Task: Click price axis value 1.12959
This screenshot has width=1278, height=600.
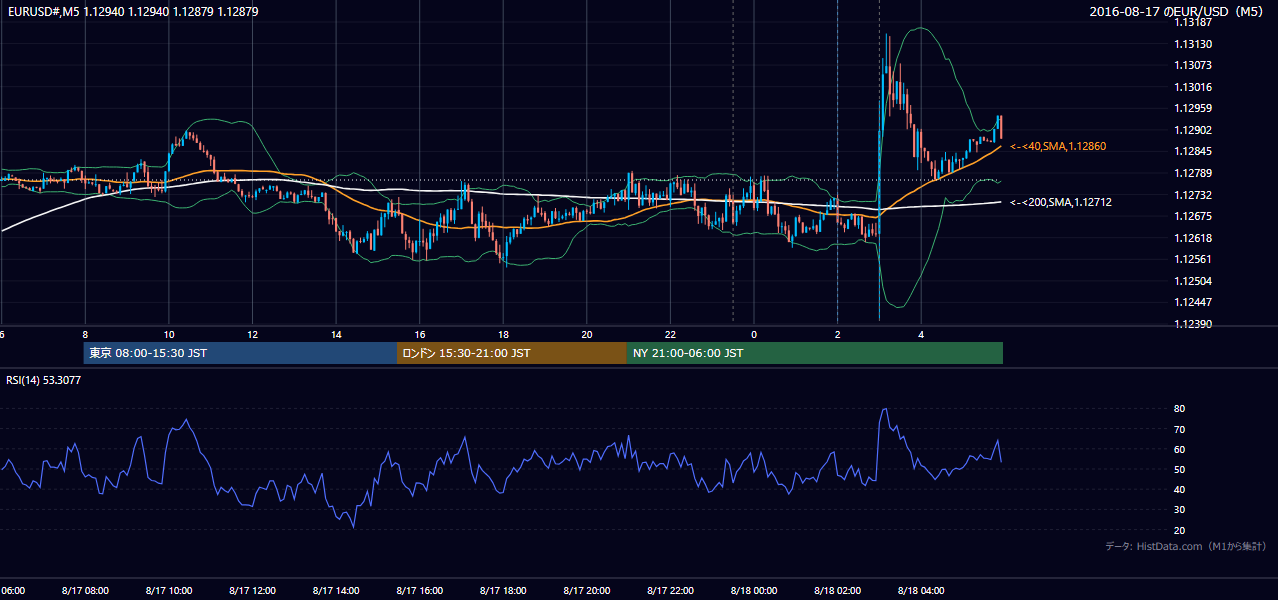Action: point(1193,108)
